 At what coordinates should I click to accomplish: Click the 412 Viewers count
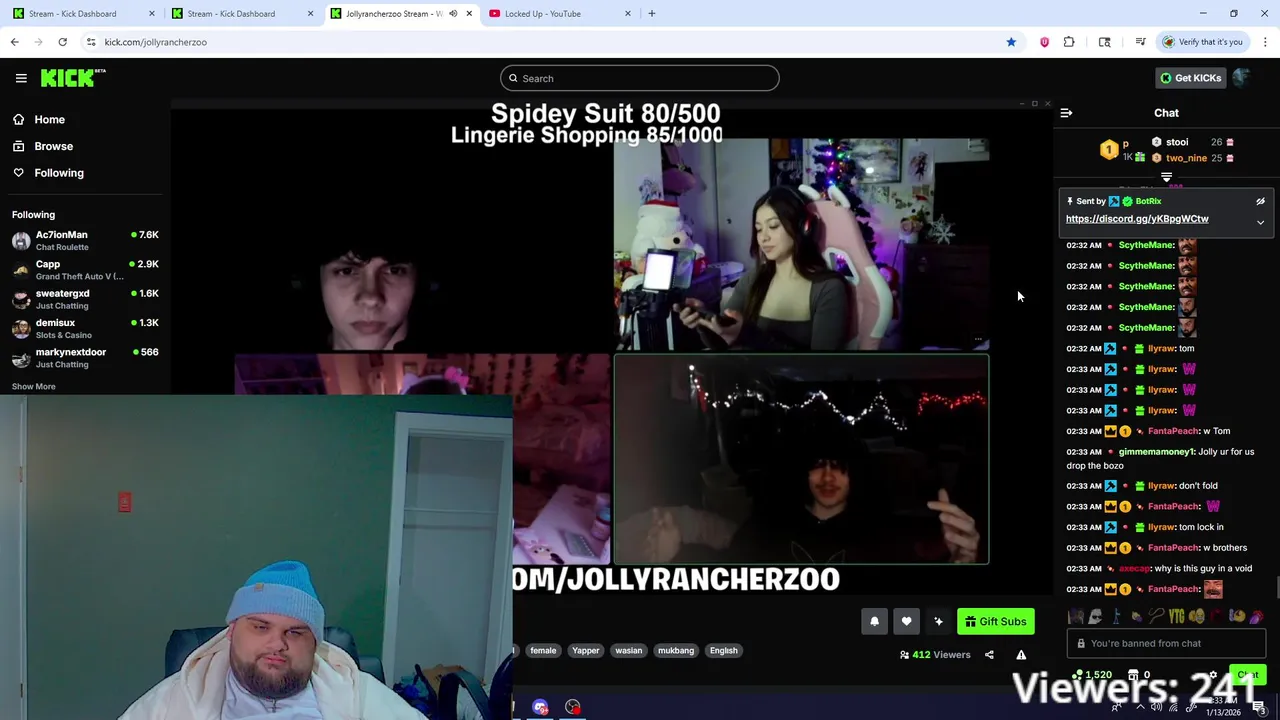pyautogui.click(x=935, y=655)
